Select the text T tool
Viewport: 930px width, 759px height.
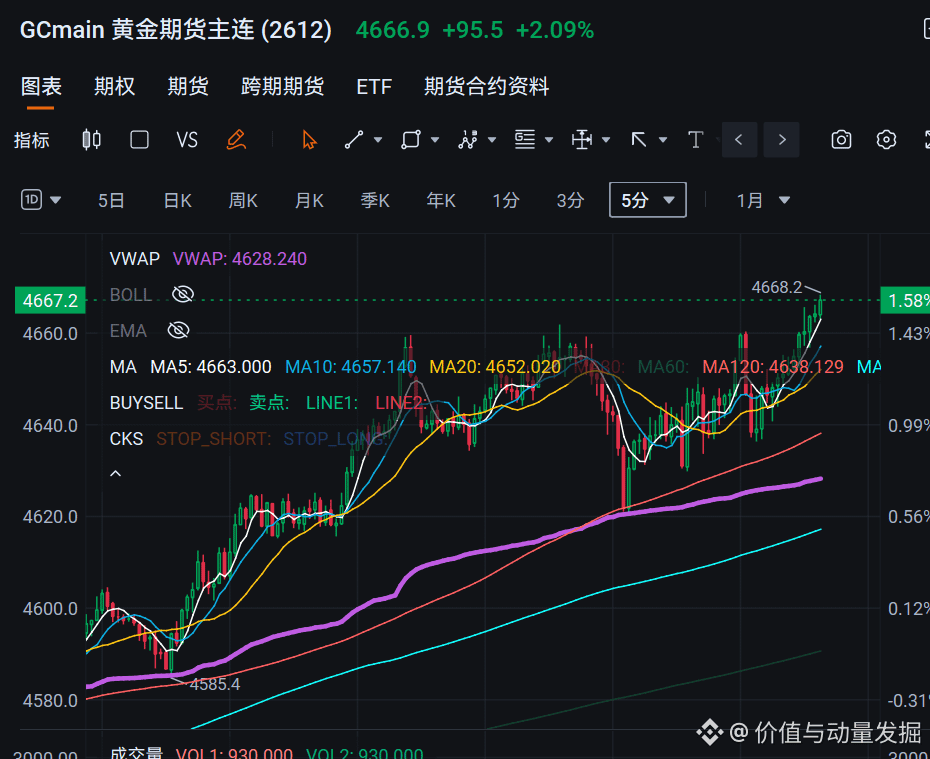pos(695,140)
